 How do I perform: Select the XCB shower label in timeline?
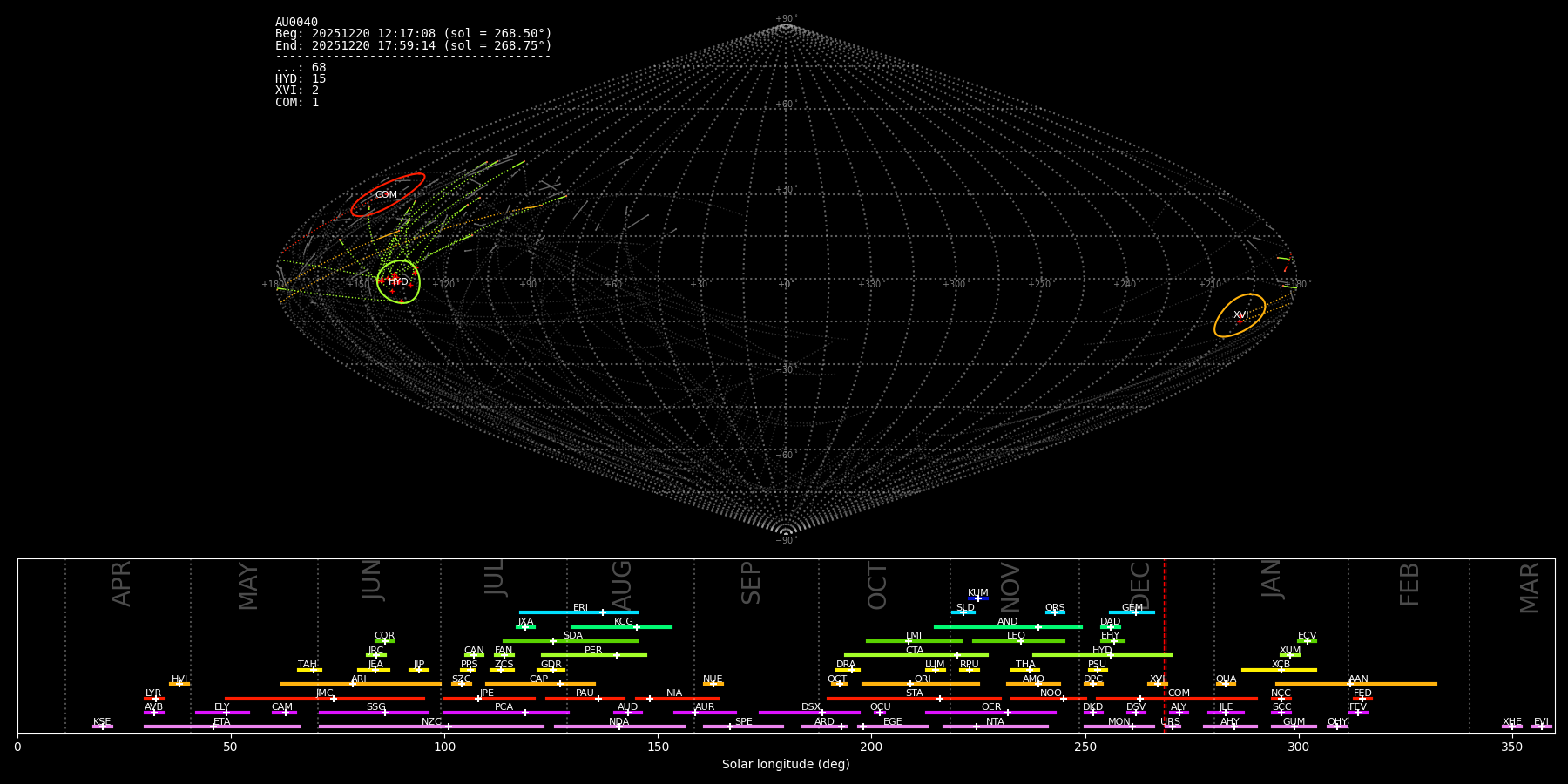pos(1281,665)
